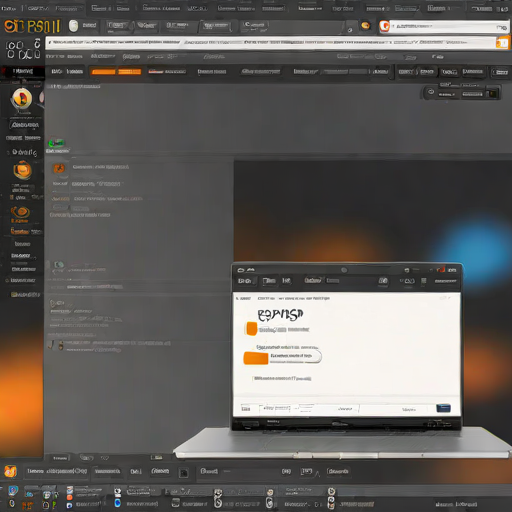Open the round yellow-red avatar icon in the left sidebar
The width and height of the screenshot is (512, 512).
click(22, 99)
